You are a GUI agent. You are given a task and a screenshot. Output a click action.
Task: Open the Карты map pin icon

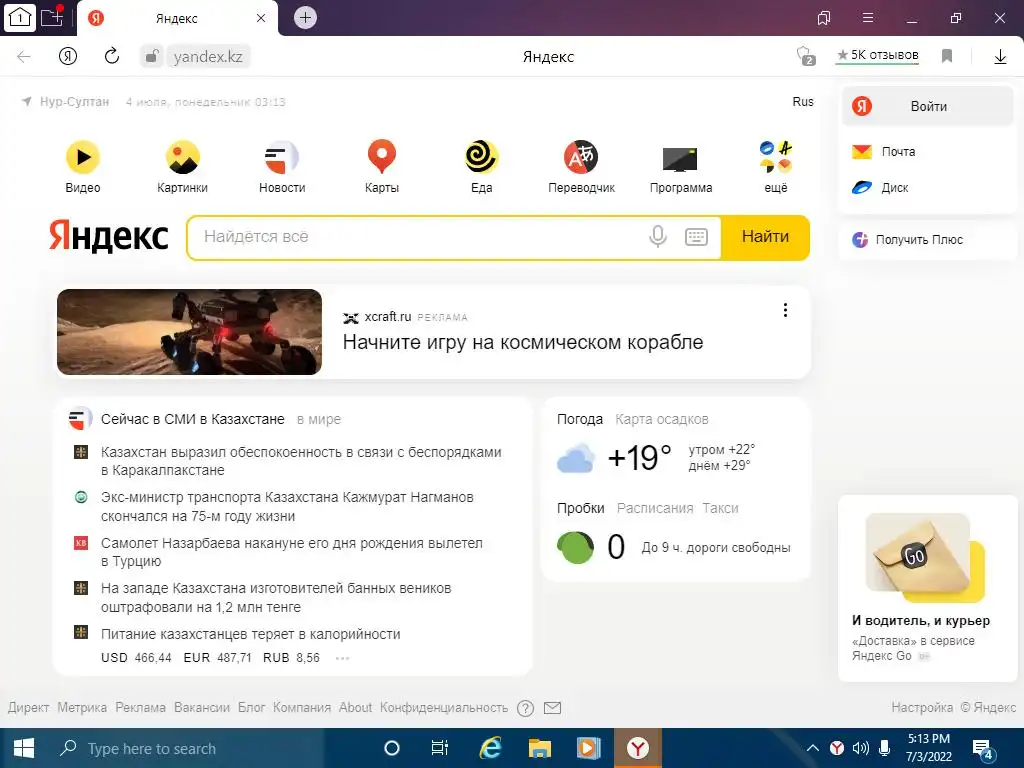coord(381,157)
